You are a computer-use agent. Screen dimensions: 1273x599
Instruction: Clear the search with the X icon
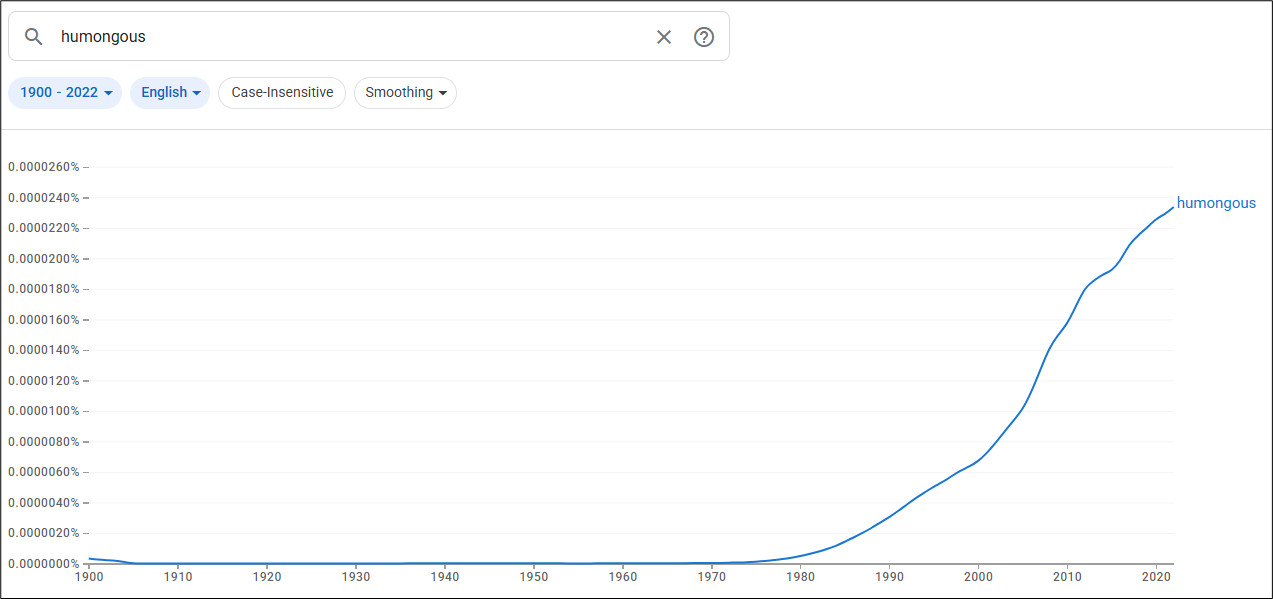(x=664, y=37)
